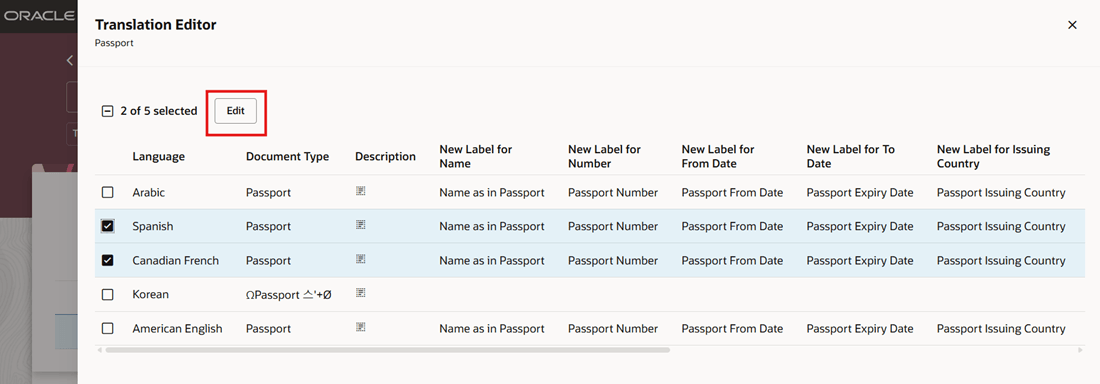Click 'New Label for Number' column header
Screen dimensions: 1100x384
[x=605, y=157]
